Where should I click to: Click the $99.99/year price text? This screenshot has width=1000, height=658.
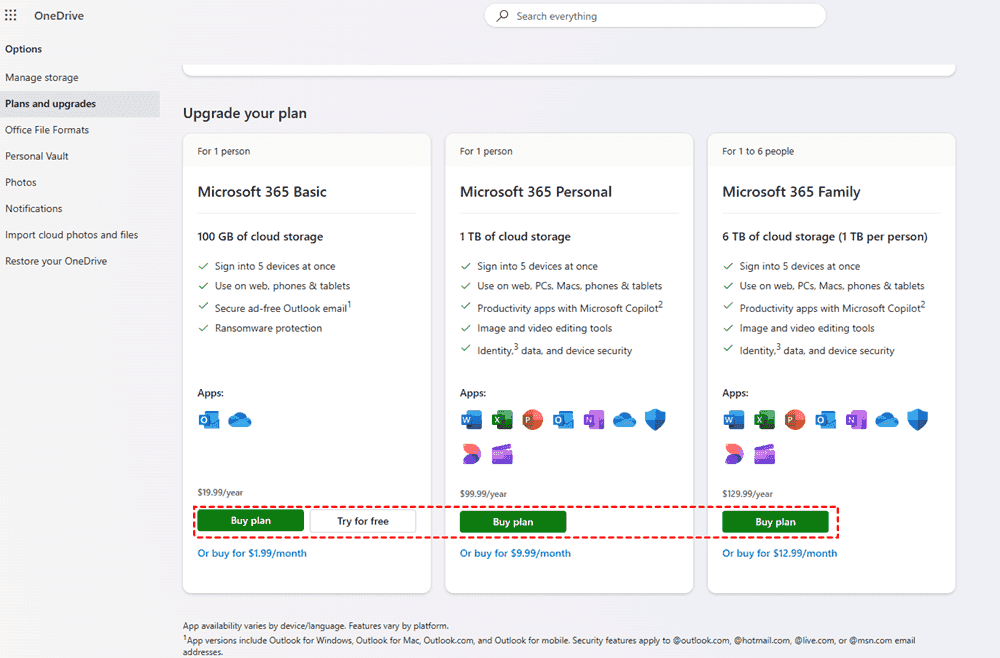(x=483, y=494)
